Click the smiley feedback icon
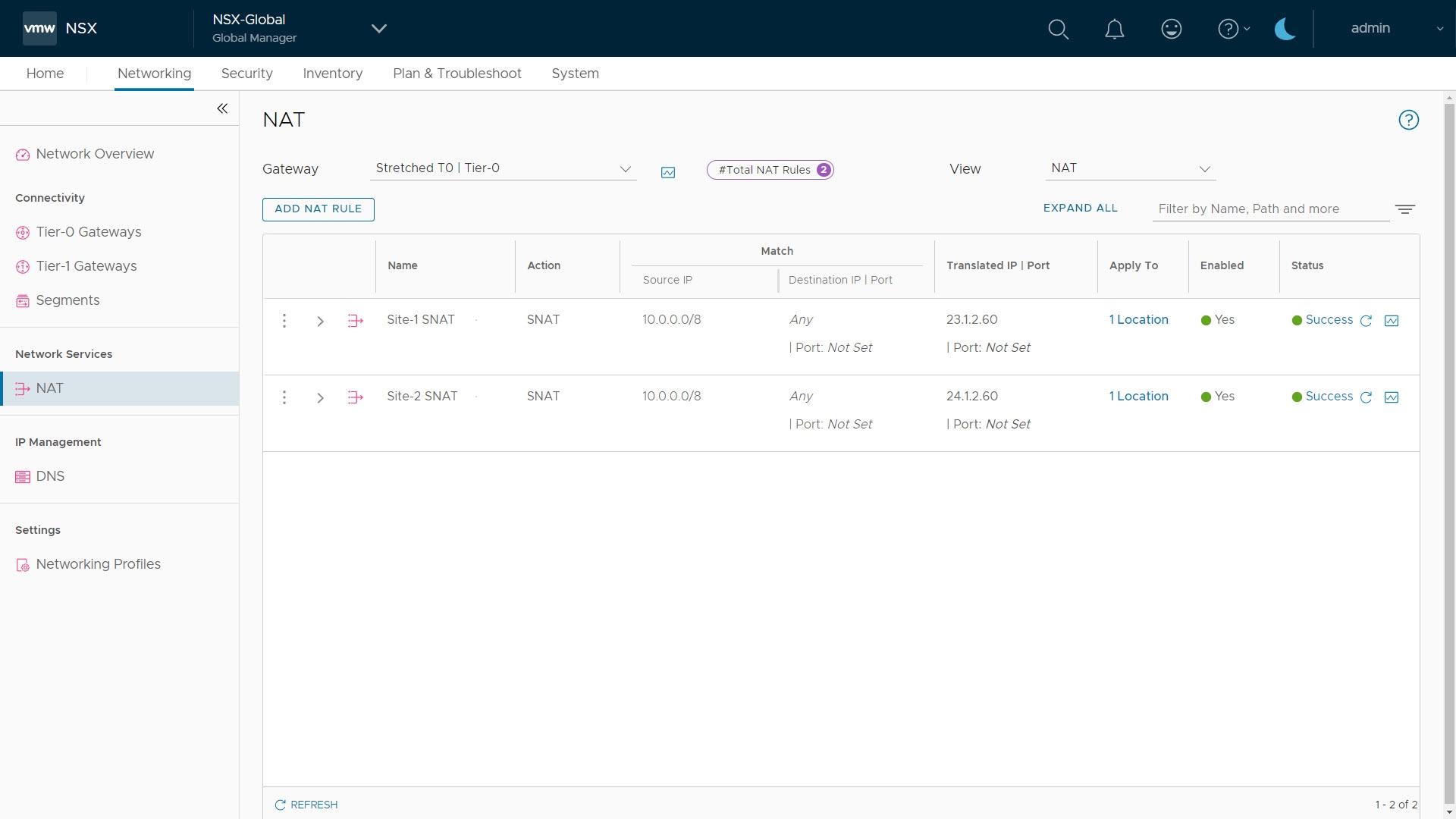1456x819 pixels. 1171,29
